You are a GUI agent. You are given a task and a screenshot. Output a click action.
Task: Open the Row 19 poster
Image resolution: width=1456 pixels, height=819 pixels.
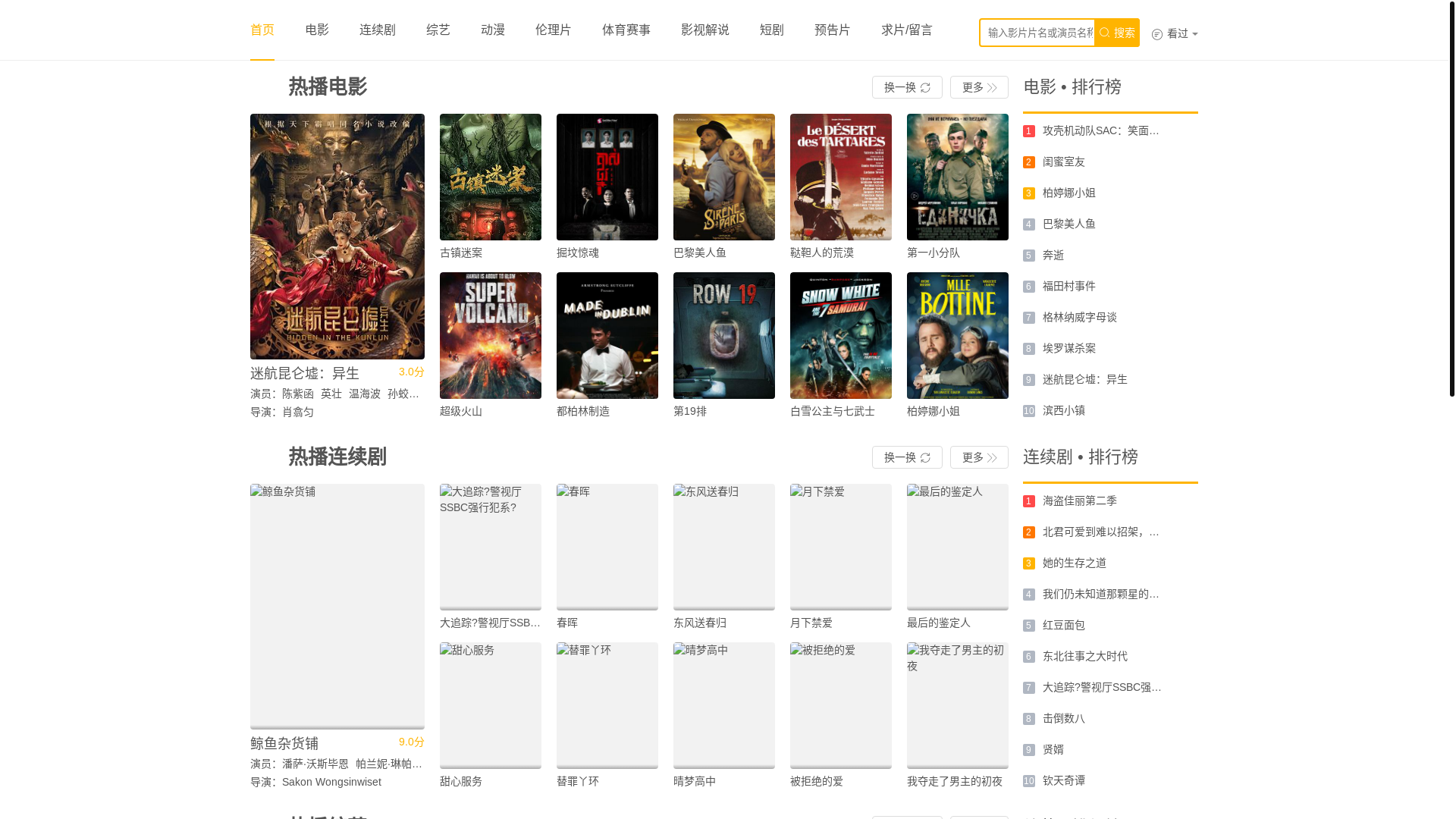(724, 335)
